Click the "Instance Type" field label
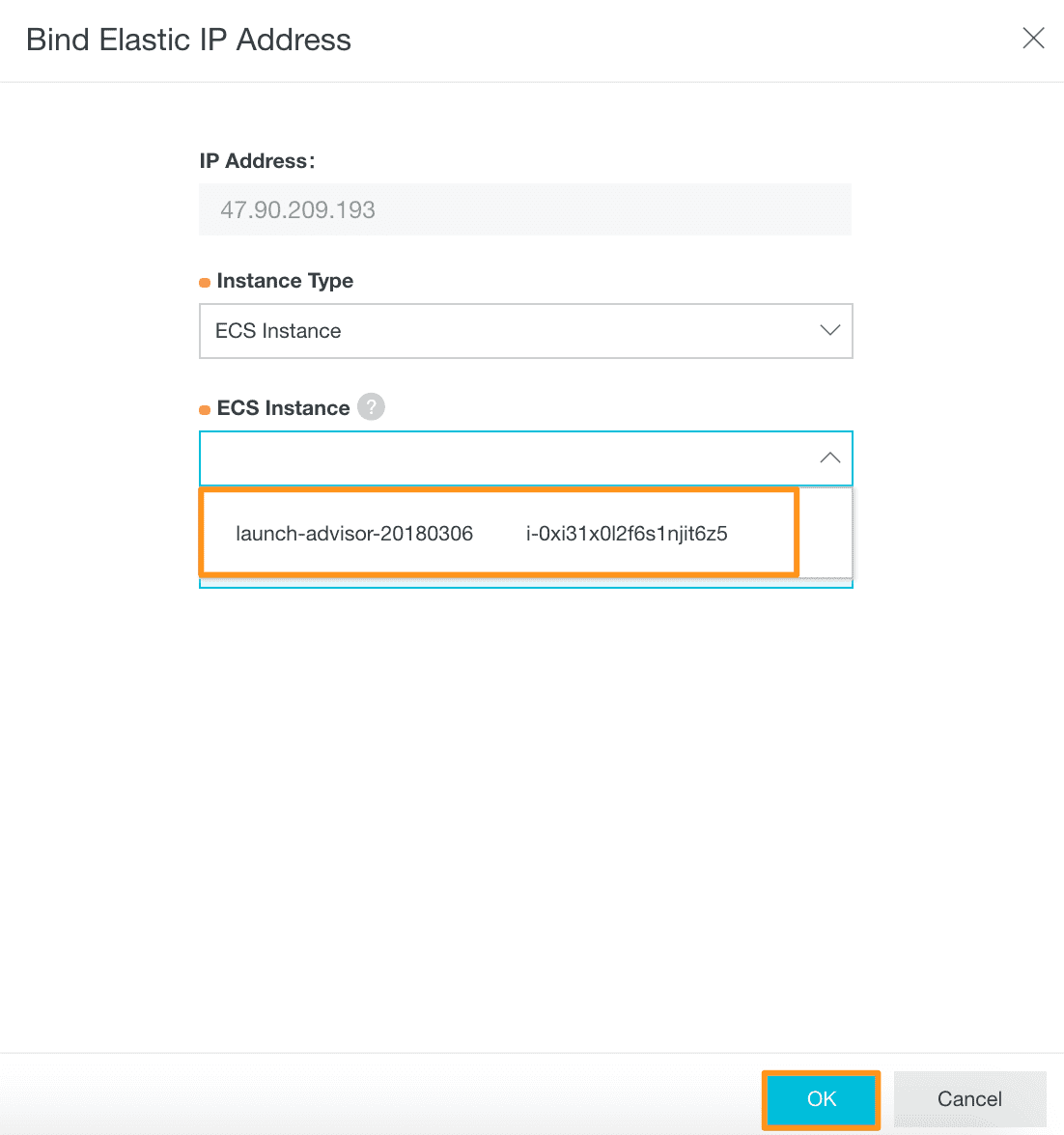 click(285, 281)
